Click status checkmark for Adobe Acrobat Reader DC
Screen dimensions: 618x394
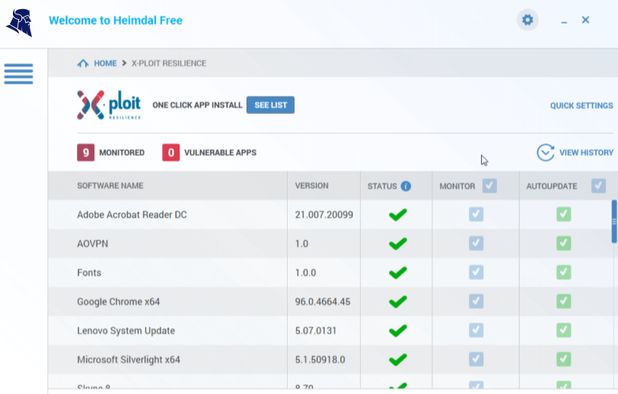coord(398,215)
